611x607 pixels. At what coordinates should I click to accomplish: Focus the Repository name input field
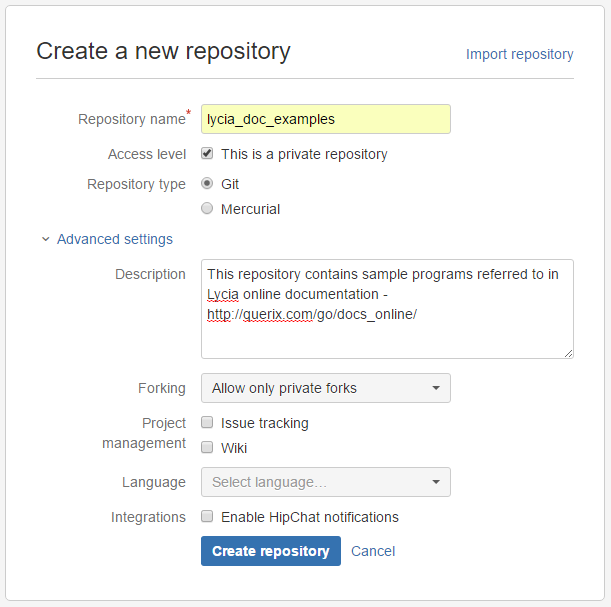(x=325, y=119)
